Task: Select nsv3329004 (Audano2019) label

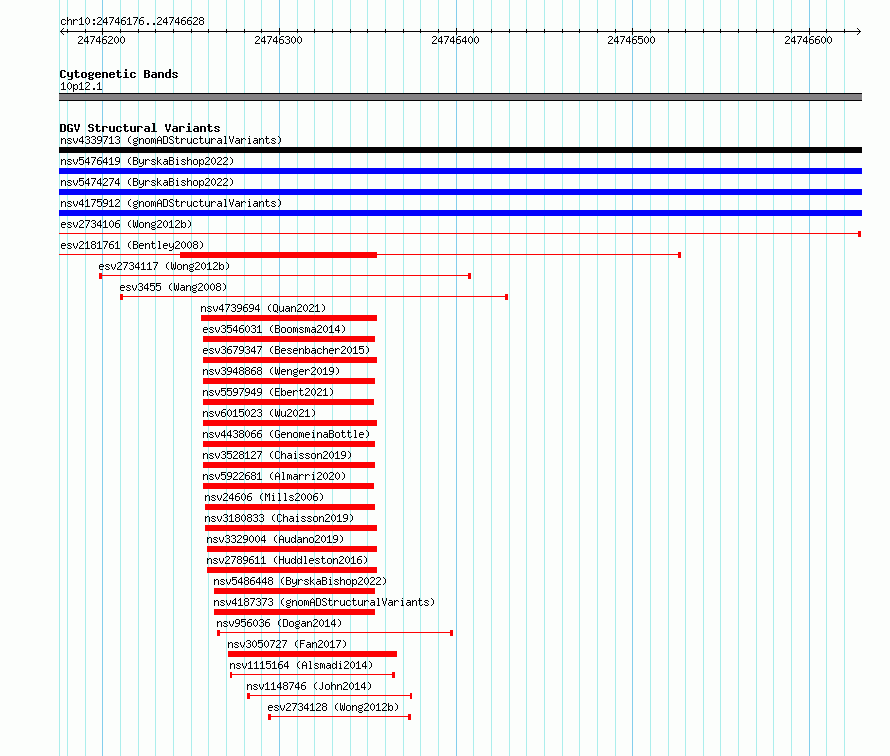Action: coord(275,539)
